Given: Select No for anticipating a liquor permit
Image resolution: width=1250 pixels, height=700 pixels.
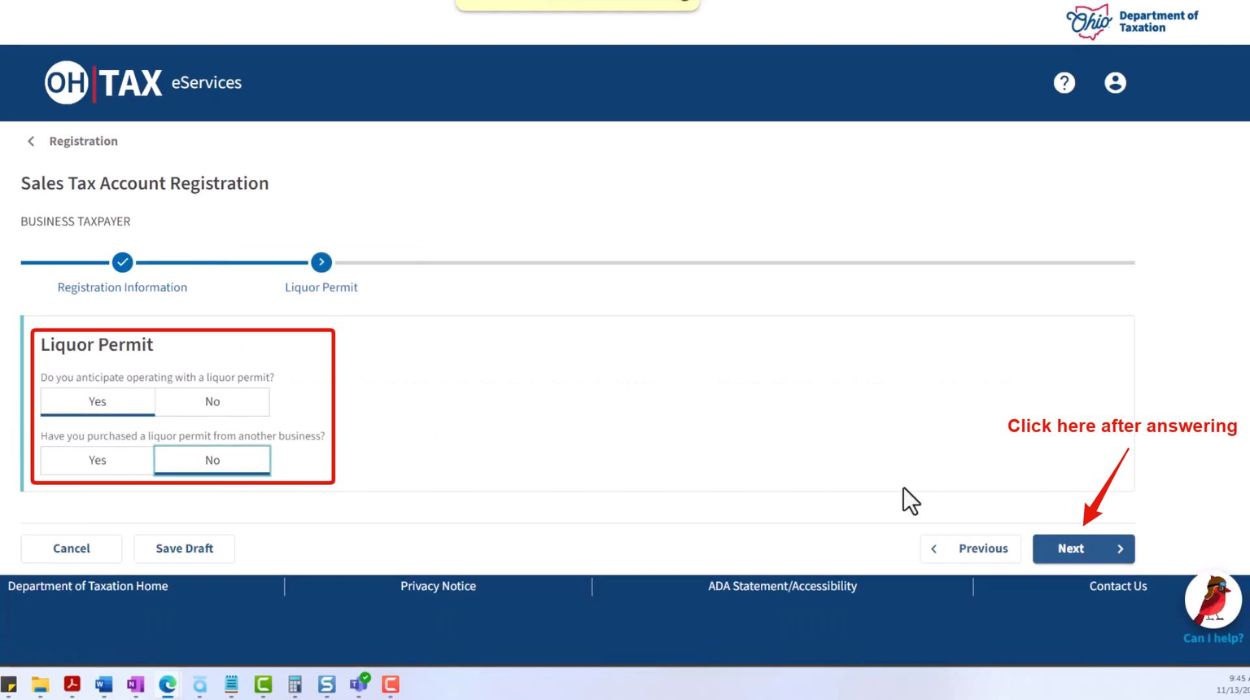Looking at the screenshot, I should pos(212,402).
